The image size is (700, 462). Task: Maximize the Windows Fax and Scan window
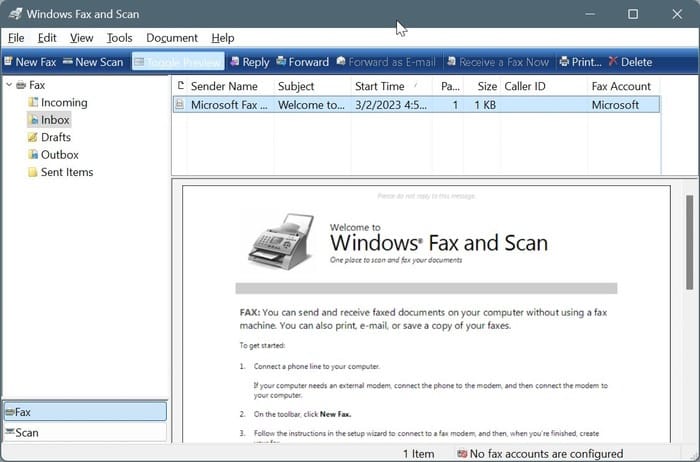pos(633,14)
